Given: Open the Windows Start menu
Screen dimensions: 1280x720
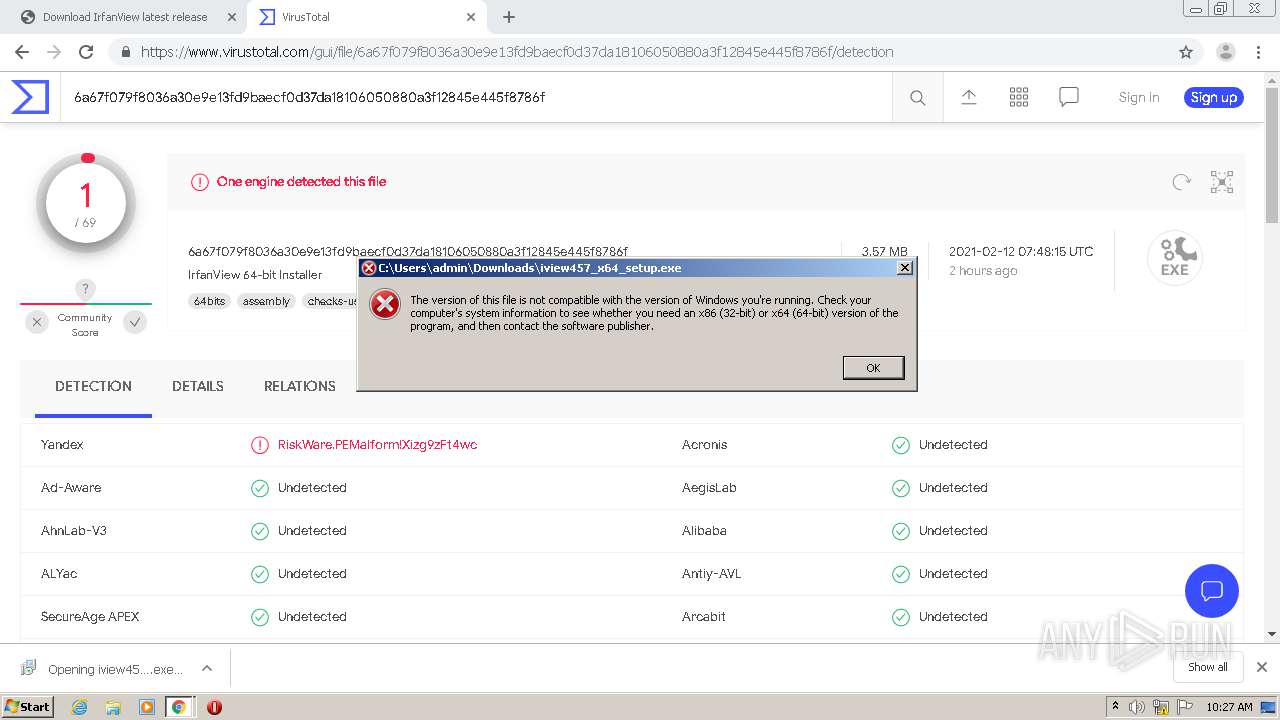Looking at the screenshot, I should click(x=28, y=707).
